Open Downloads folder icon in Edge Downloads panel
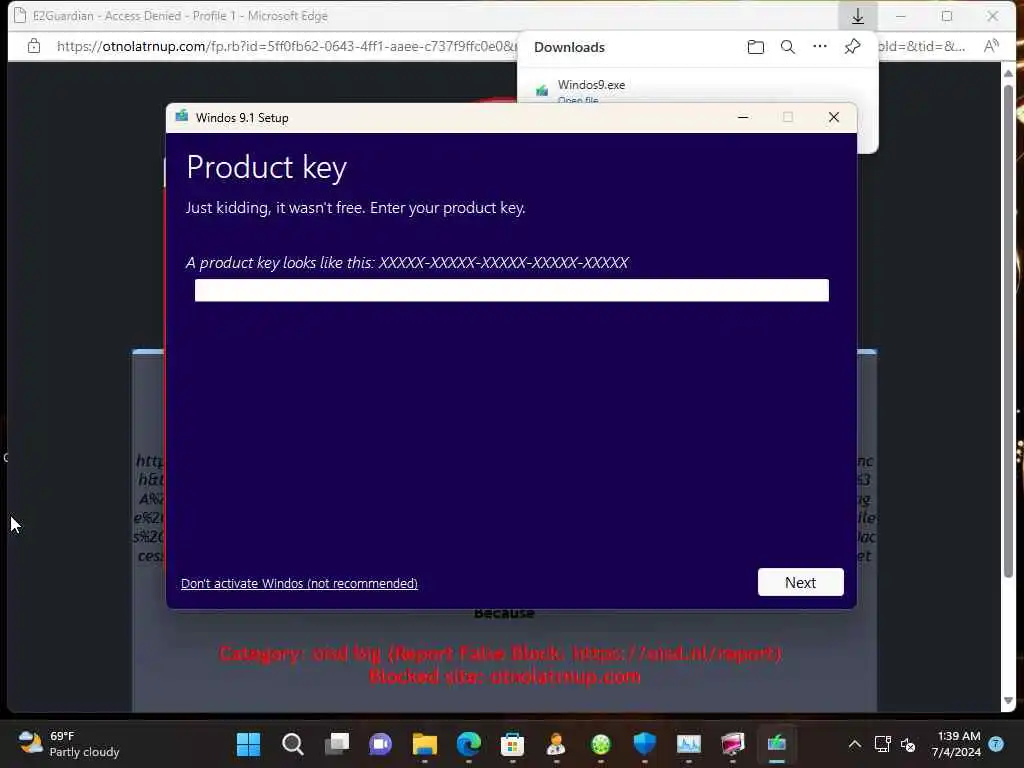 point(756,47)
